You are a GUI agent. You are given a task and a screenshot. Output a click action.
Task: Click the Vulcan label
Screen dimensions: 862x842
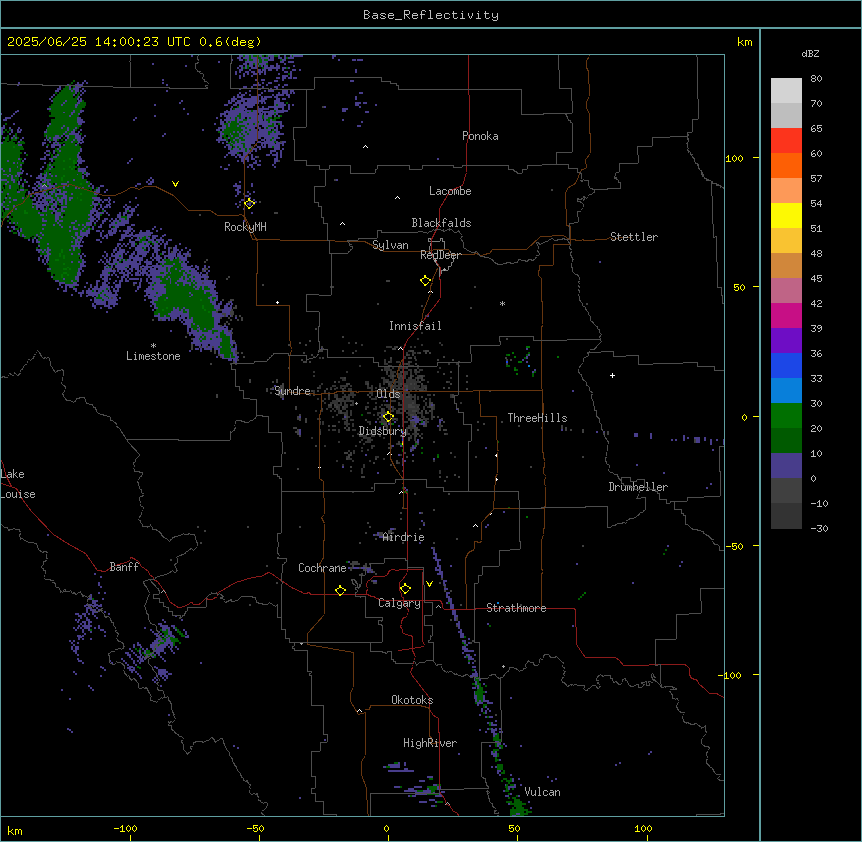[x=542, y=792]
